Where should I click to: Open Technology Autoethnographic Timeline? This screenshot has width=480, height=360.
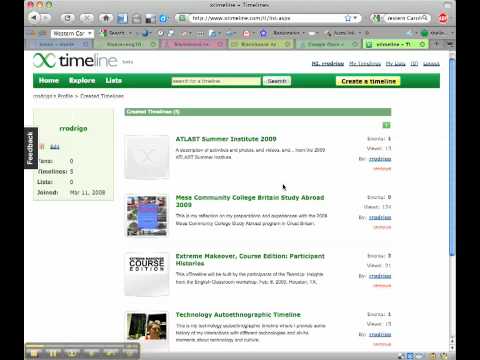(238, 315)
